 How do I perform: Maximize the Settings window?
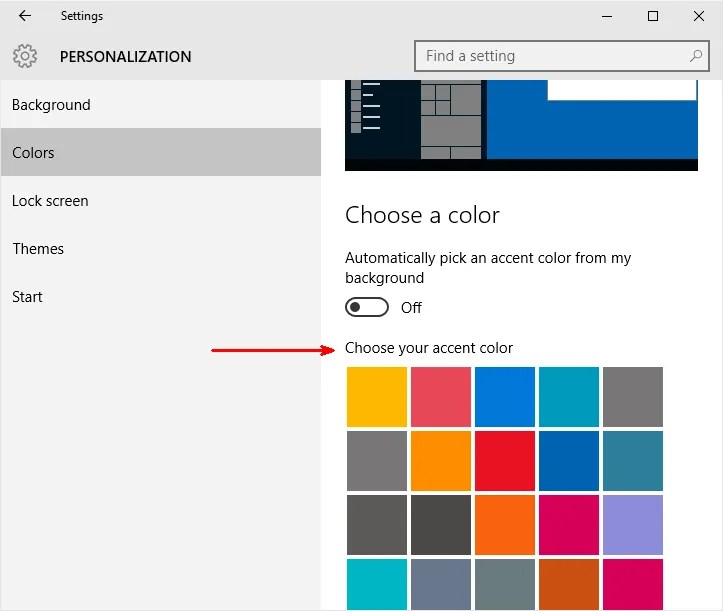point(653,16)
